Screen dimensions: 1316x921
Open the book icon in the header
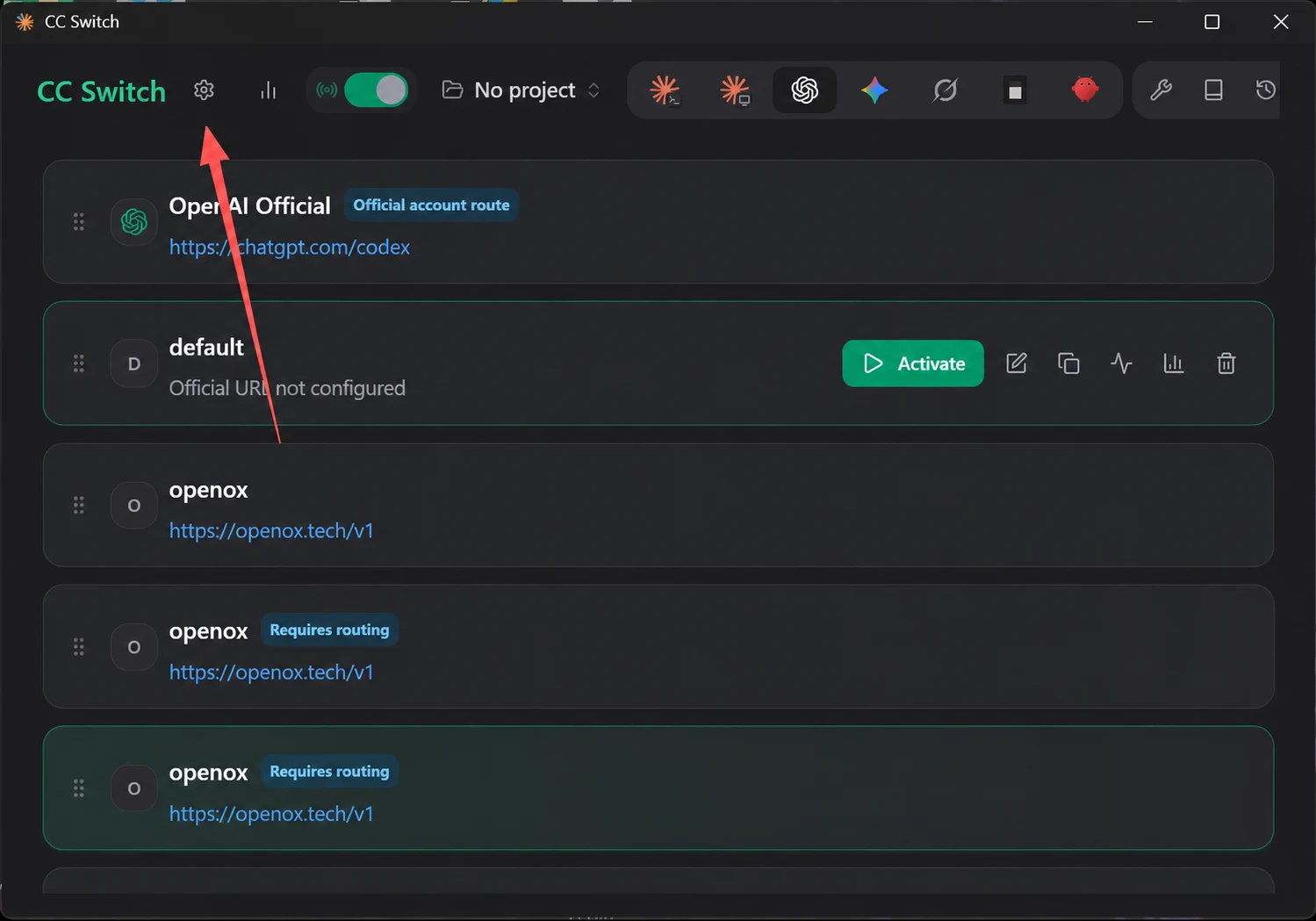coord(1213,90)
